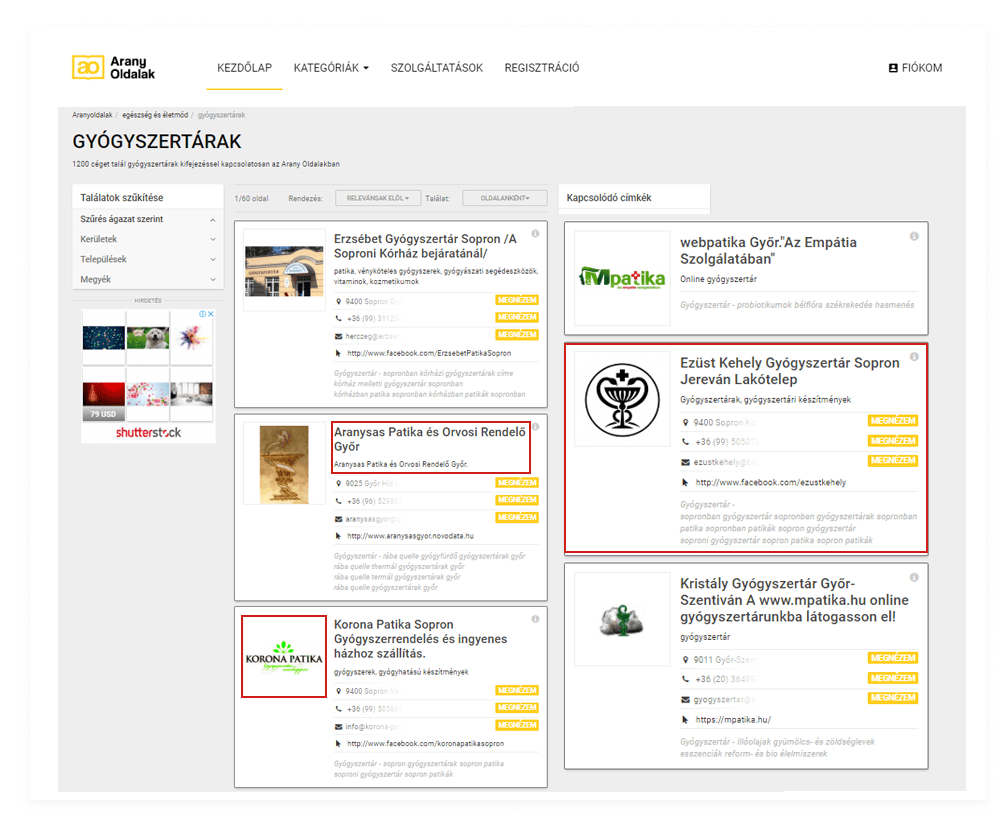Reveal Kristály Gyógyszertár phone with MEGNÉZEM

click(893, 678)
